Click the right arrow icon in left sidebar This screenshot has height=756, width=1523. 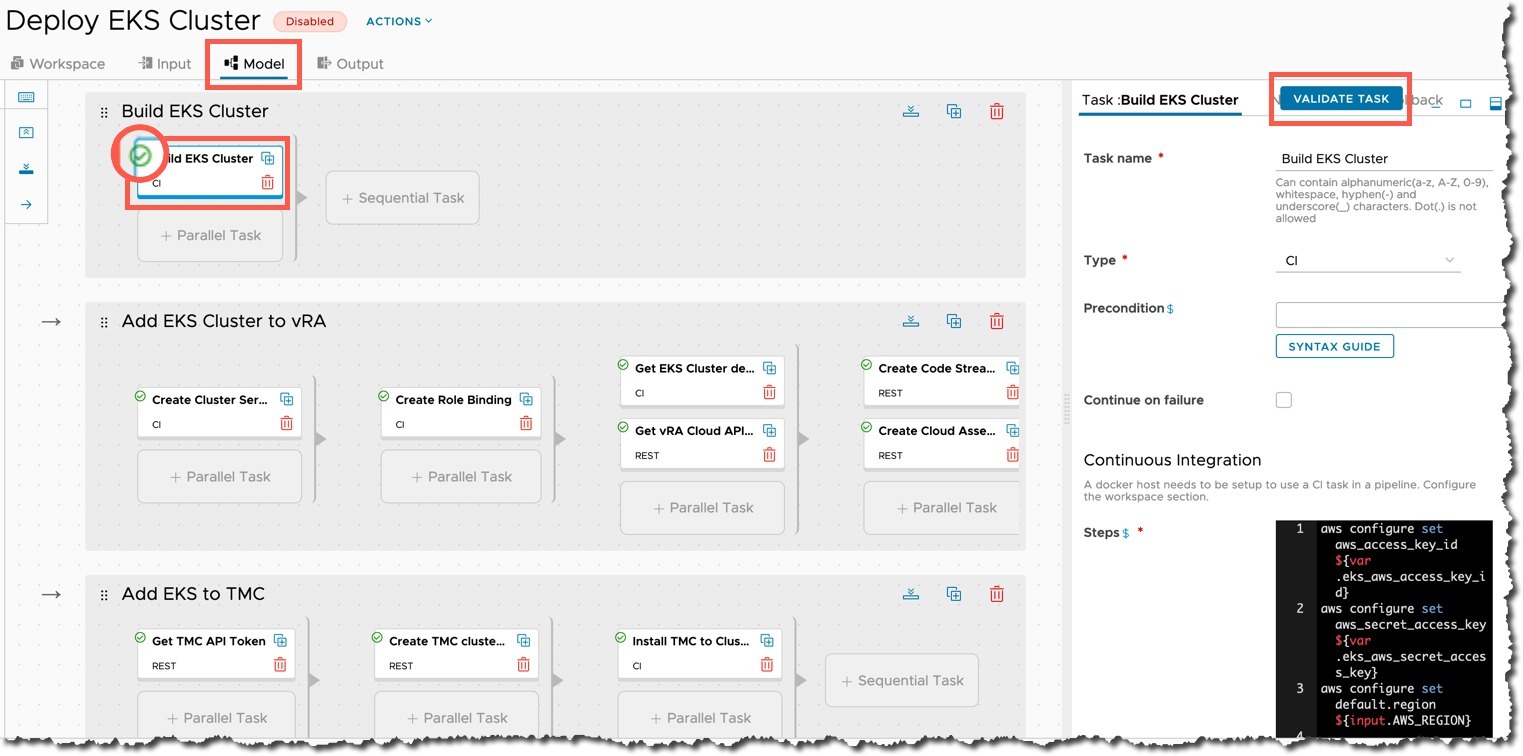(x=27, y=204)
